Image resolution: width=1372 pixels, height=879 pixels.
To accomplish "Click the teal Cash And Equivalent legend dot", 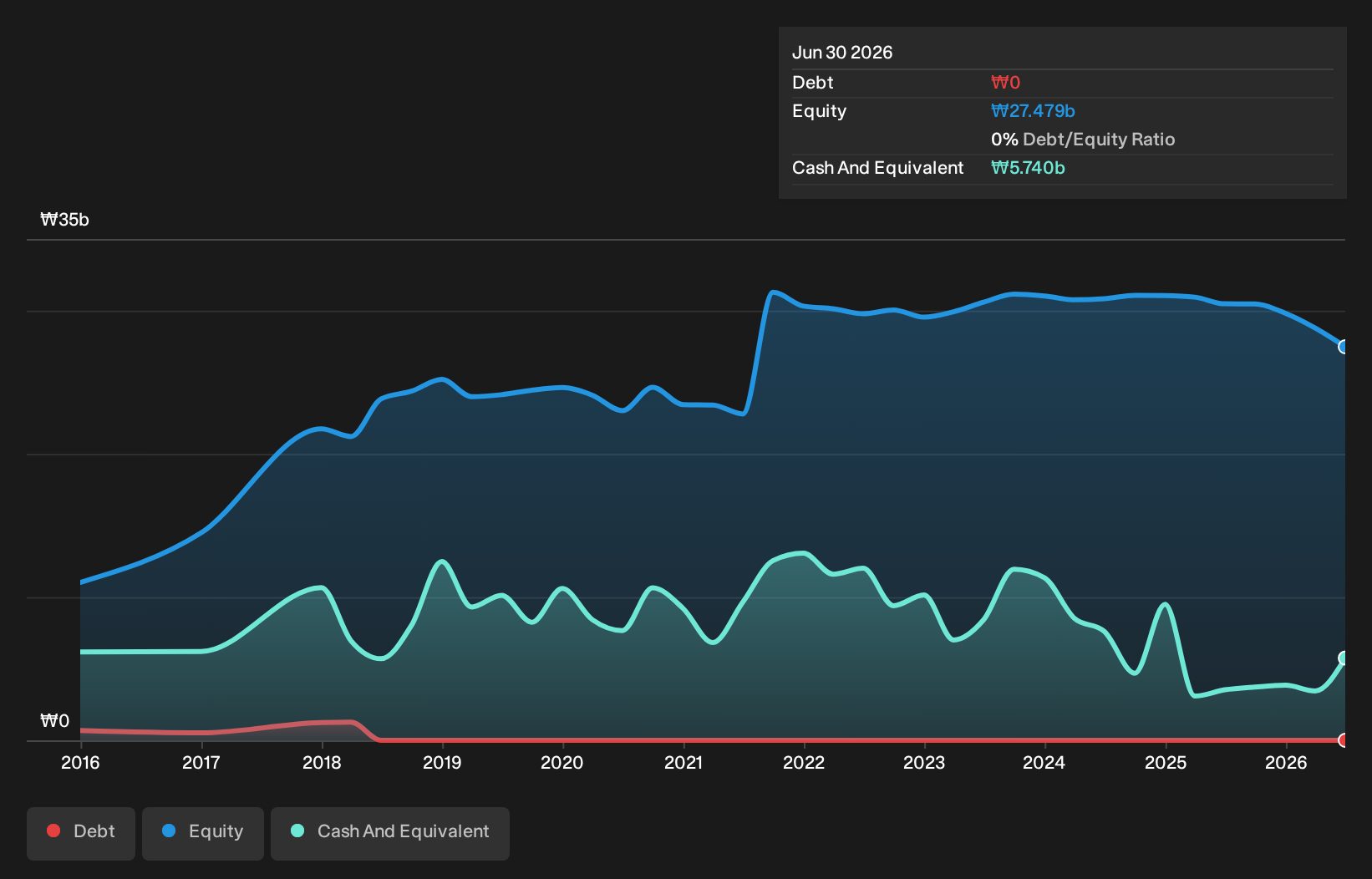I will coord(297,831).
